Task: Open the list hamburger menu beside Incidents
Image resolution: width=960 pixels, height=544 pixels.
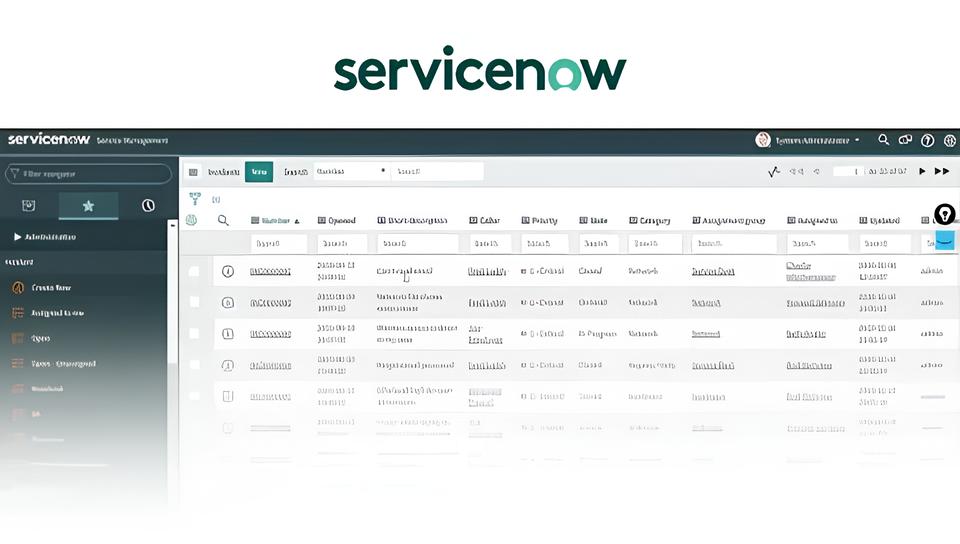Action: pos(193,172)
